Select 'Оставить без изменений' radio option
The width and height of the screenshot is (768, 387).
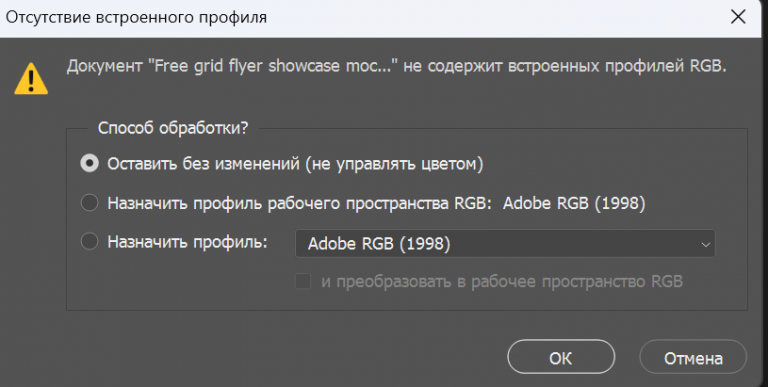(x=89, y=164)
